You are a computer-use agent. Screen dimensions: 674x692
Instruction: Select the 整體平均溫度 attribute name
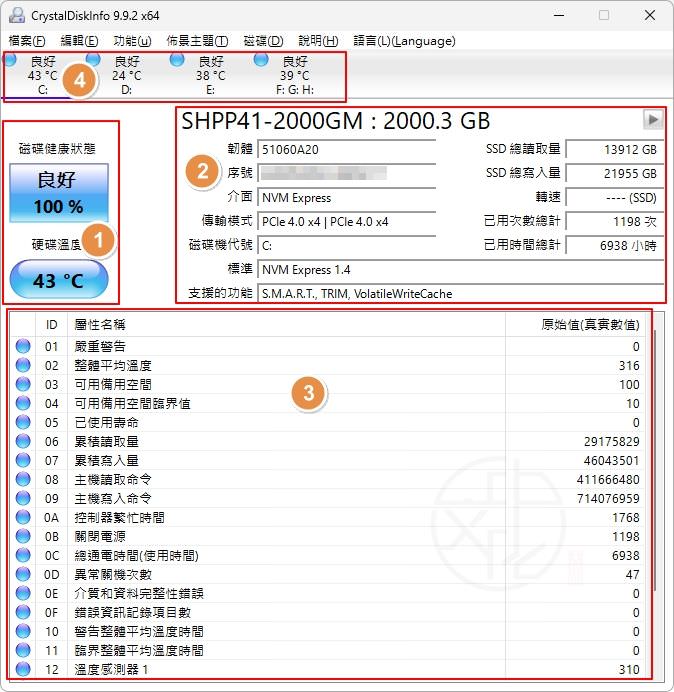(113, 365)
